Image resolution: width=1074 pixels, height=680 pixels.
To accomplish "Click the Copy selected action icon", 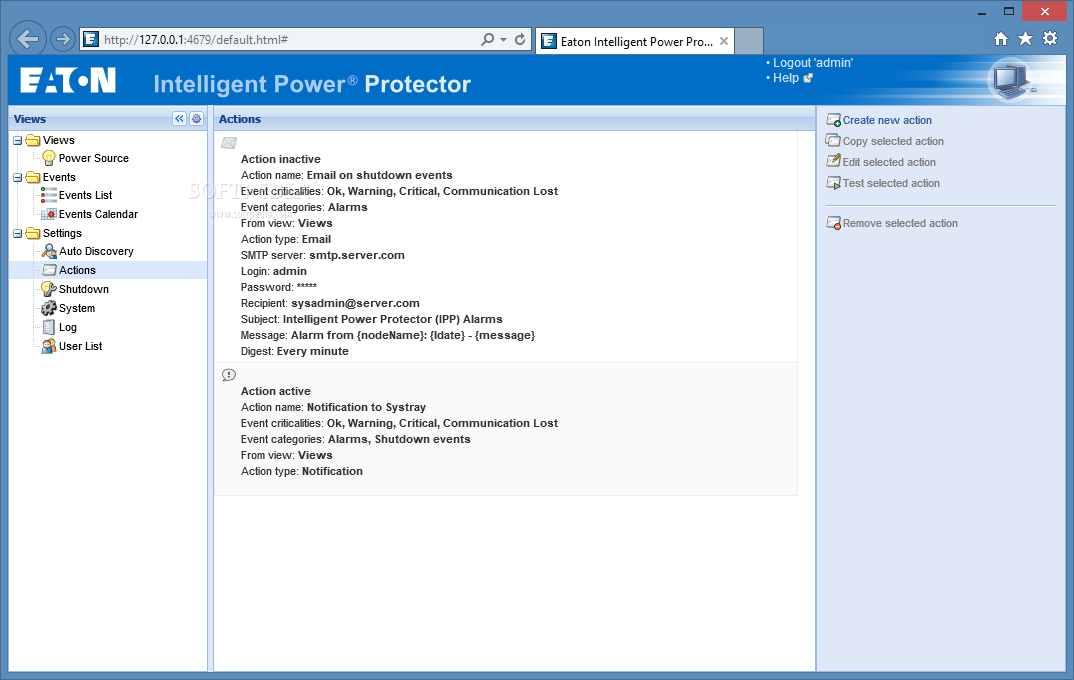I will [x=833, y=141].
